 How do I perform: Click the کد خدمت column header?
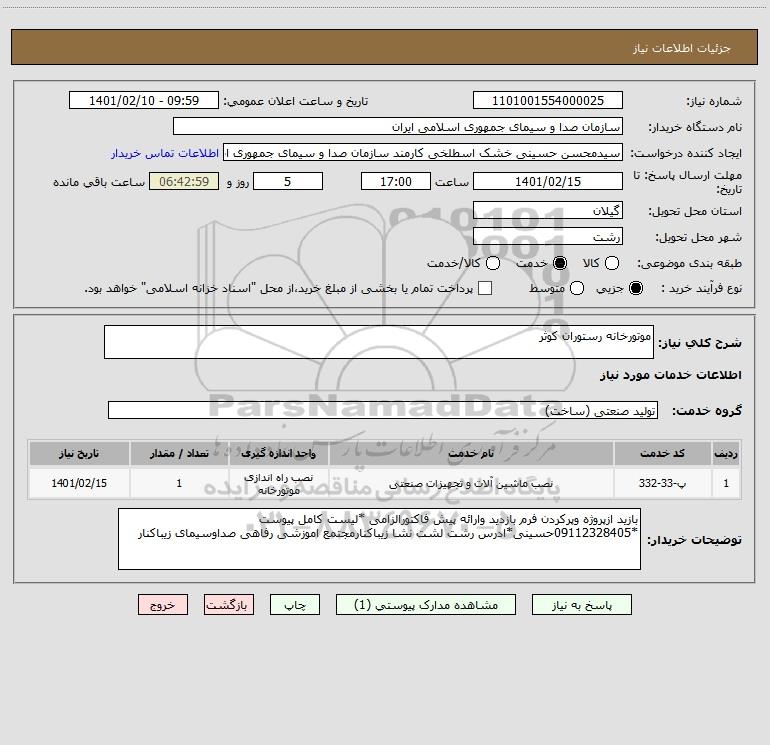(x=662, y=453)
